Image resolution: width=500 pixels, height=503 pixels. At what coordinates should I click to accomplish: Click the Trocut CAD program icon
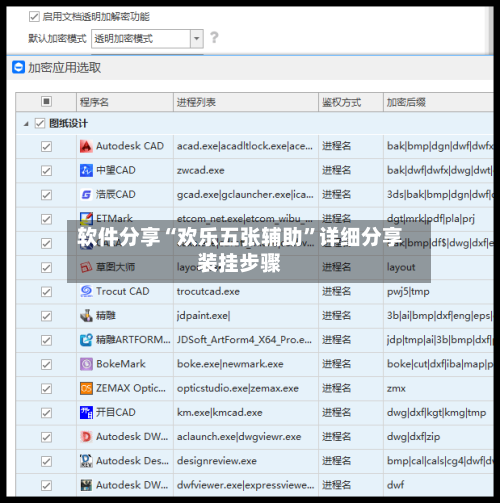86,291
